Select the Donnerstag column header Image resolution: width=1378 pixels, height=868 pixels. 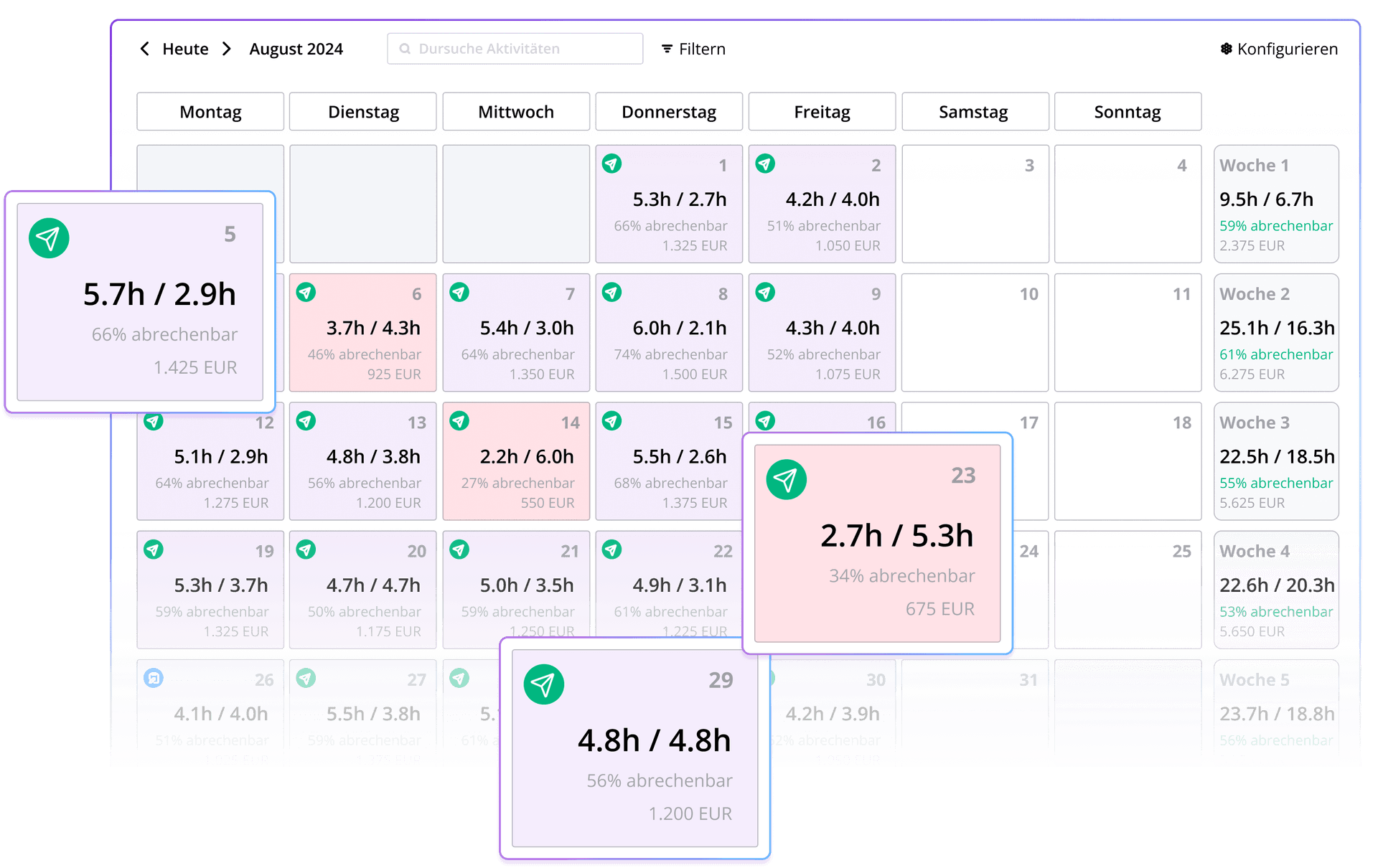[669, 112]
